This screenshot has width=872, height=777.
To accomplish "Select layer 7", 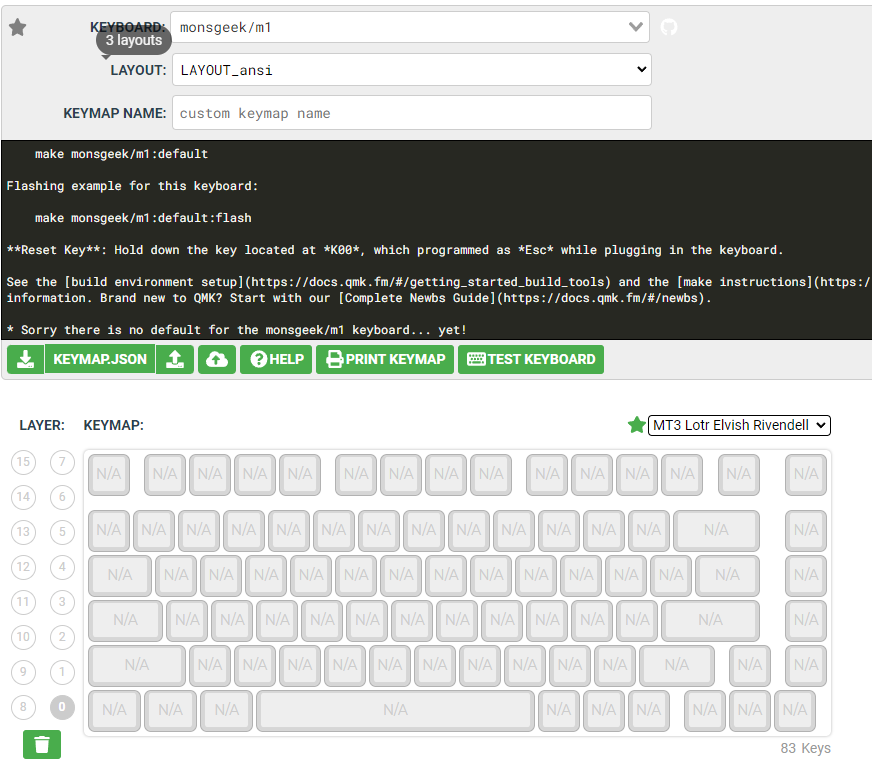I will (x=62, y=462).
